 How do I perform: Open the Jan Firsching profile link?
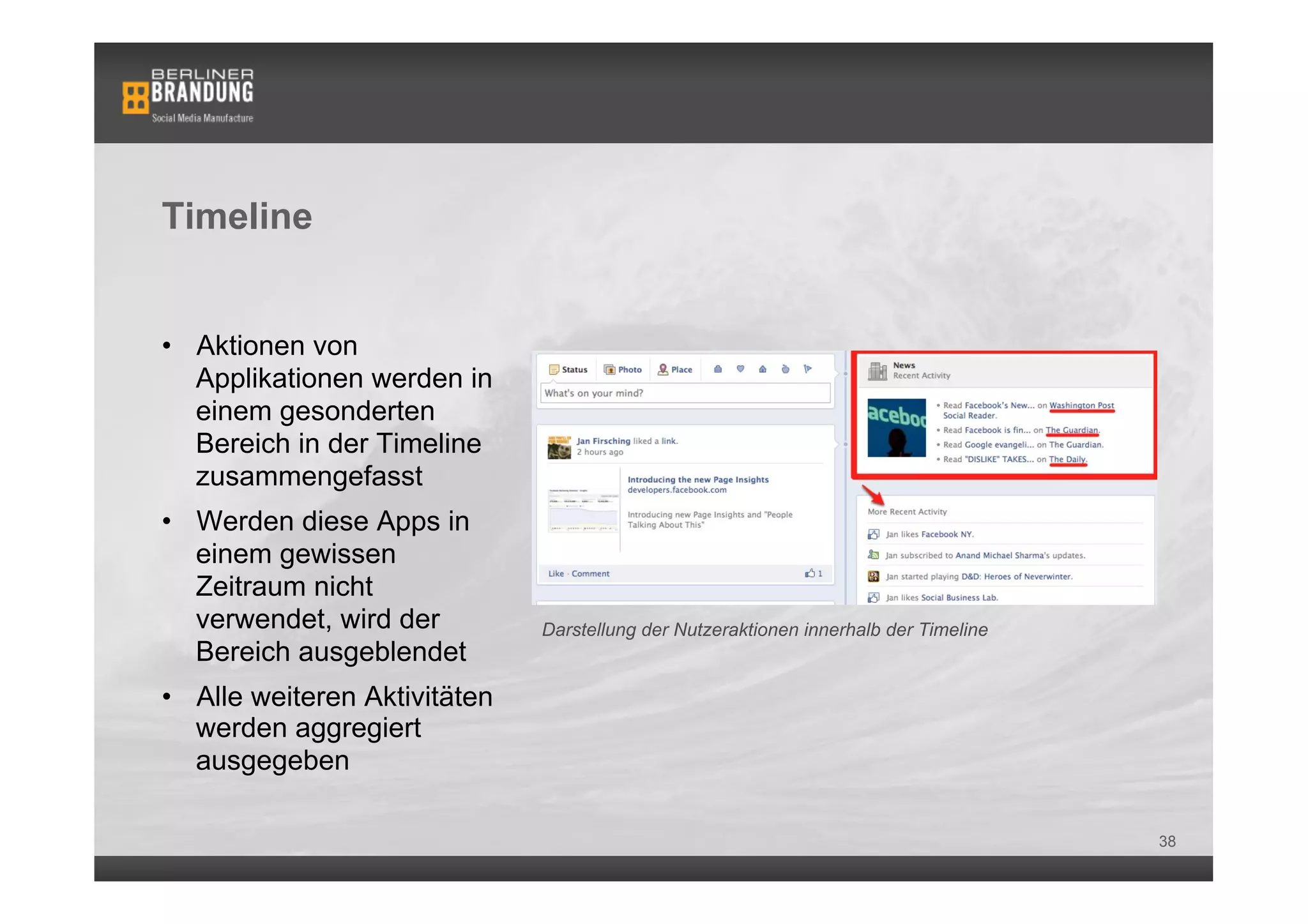coord(603,441)
